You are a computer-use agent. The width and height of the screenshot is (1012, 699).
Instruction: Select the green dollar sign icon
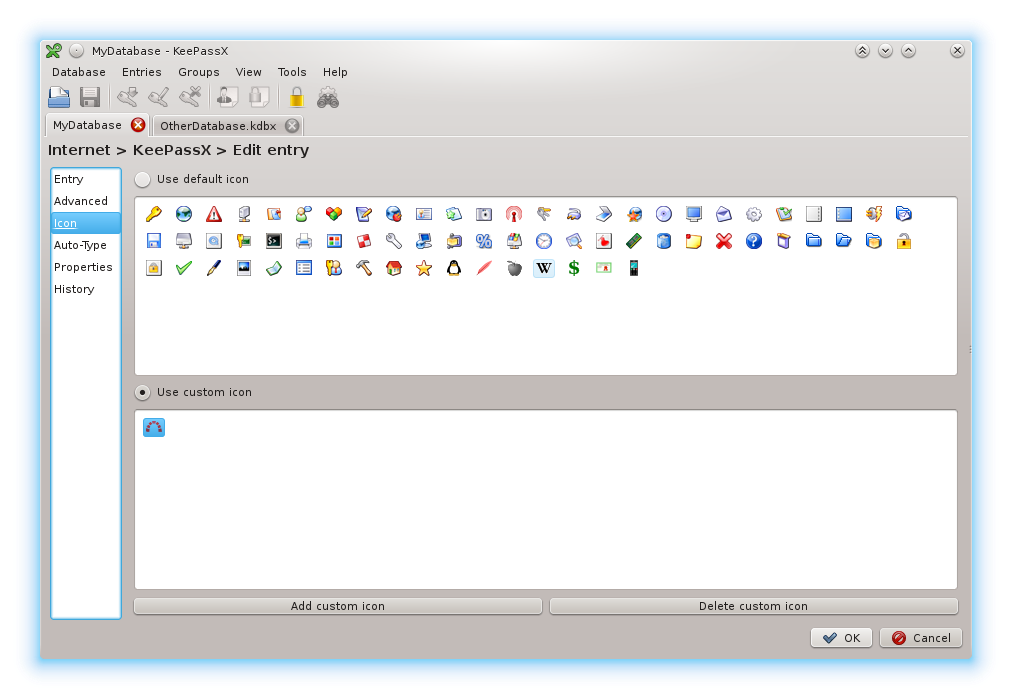point(574,268)
